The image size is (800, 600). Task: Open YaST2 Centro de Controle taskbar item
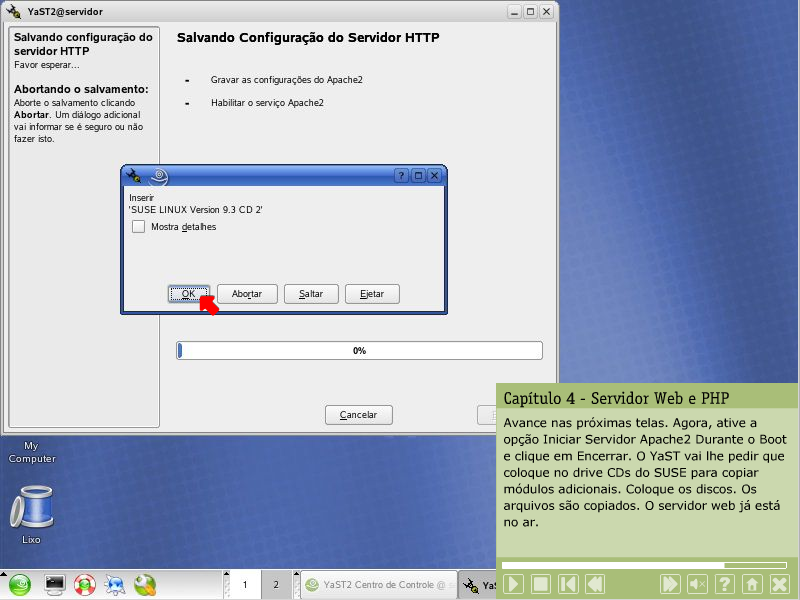(x=378, y=585)
